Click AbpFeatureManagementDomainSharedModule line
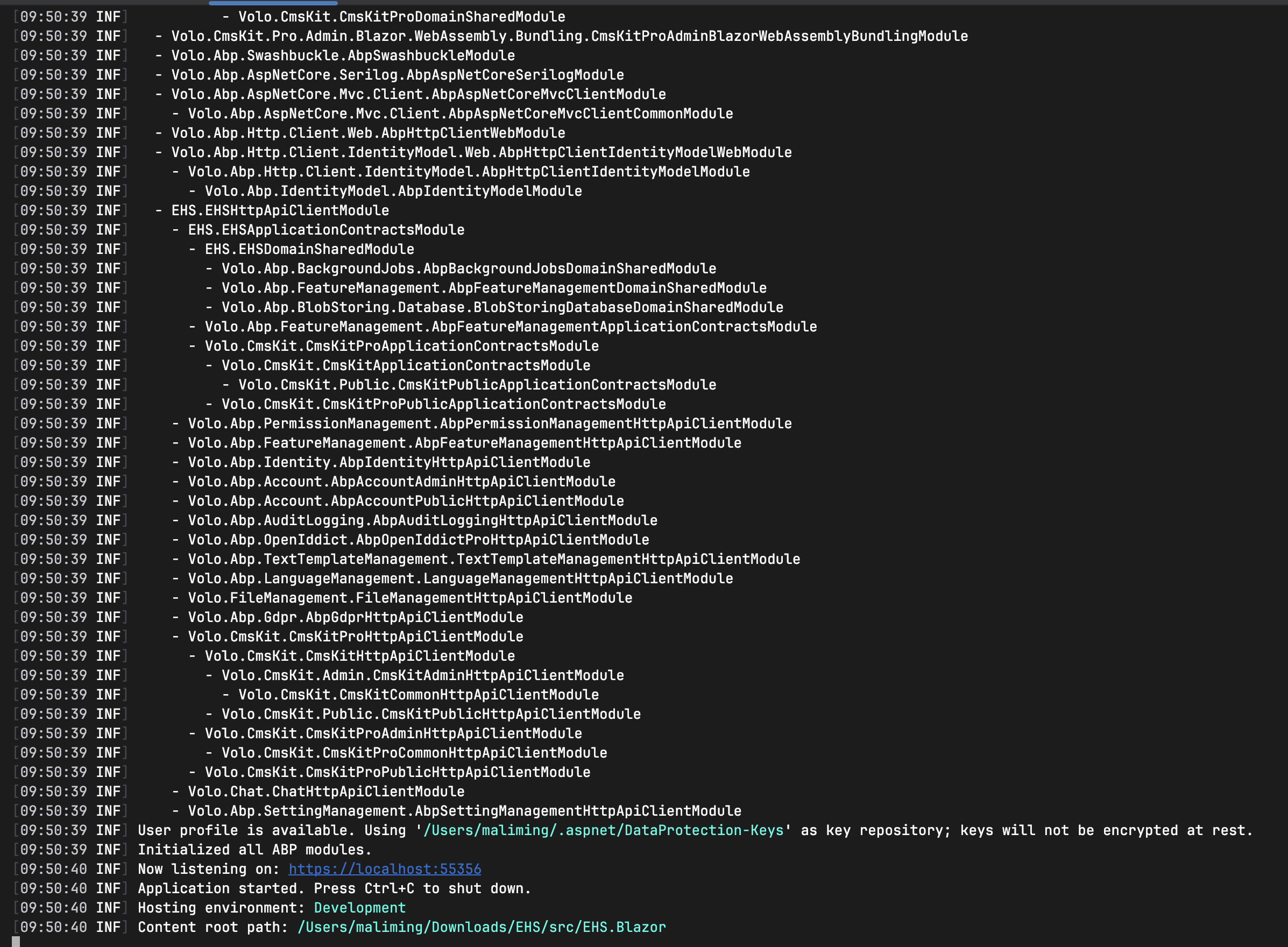This screenshot has width=1288, height=947. click(x=494, y=288)
